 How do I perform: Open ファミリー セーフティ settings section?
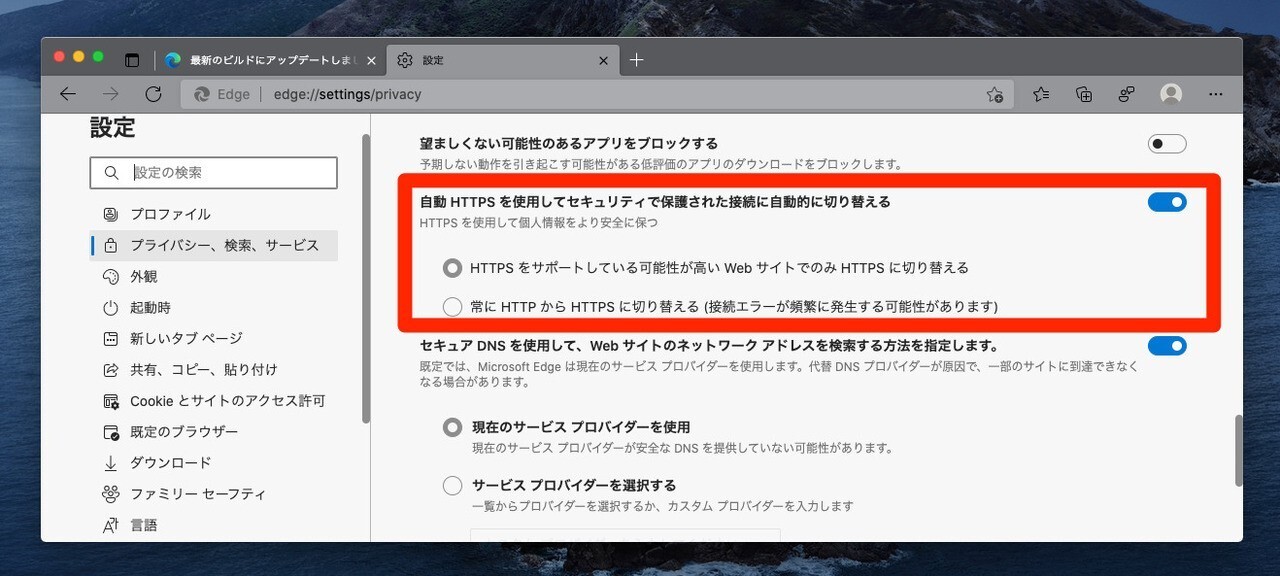point(214,493)
